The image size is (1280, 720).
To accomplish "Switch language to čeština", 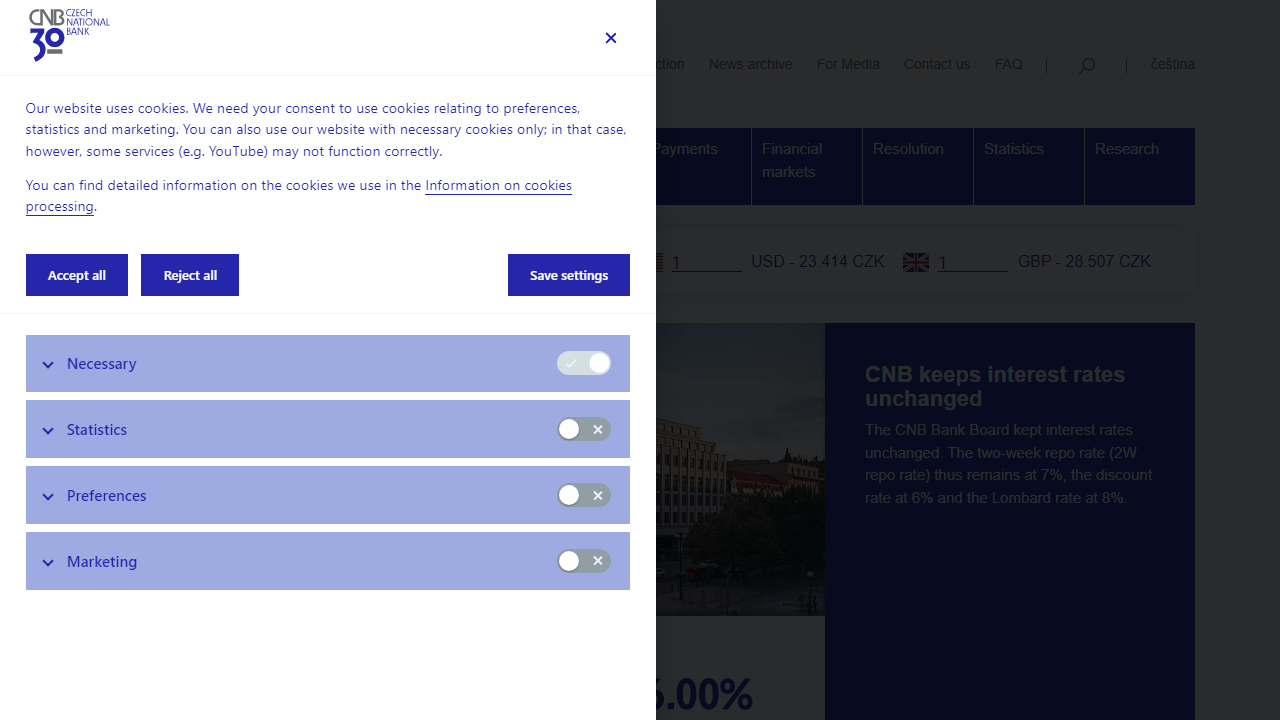I will click(x=1172, y=65).
